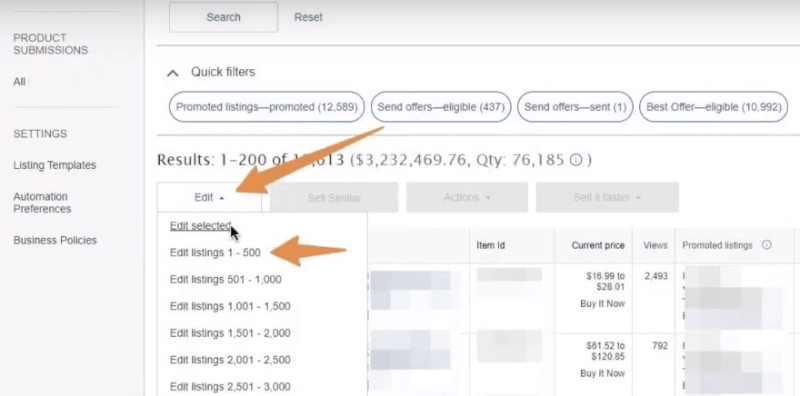Click the info icon beside results quantity

pos(576,160)
